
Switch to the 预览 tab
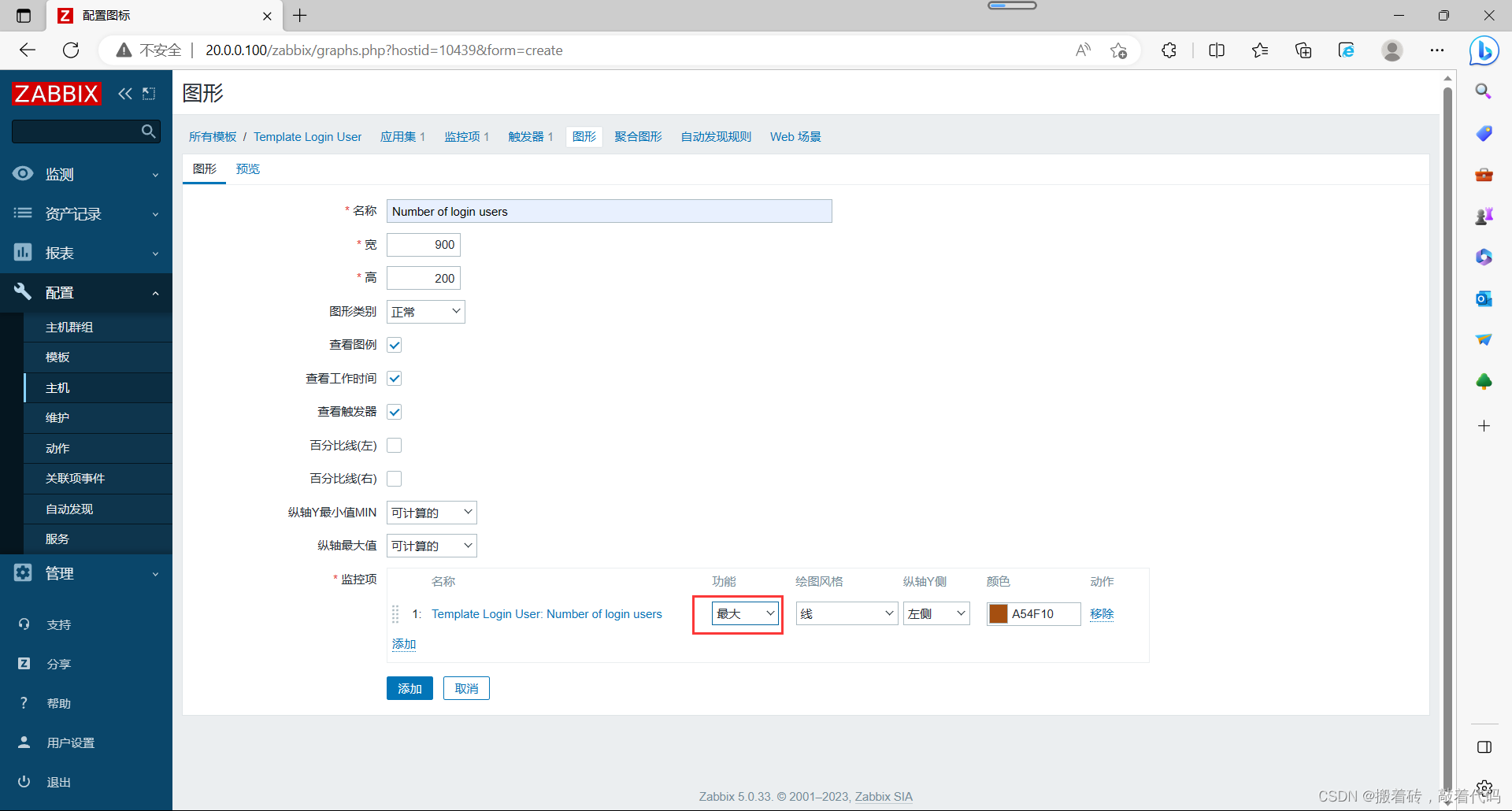(248, 168)
